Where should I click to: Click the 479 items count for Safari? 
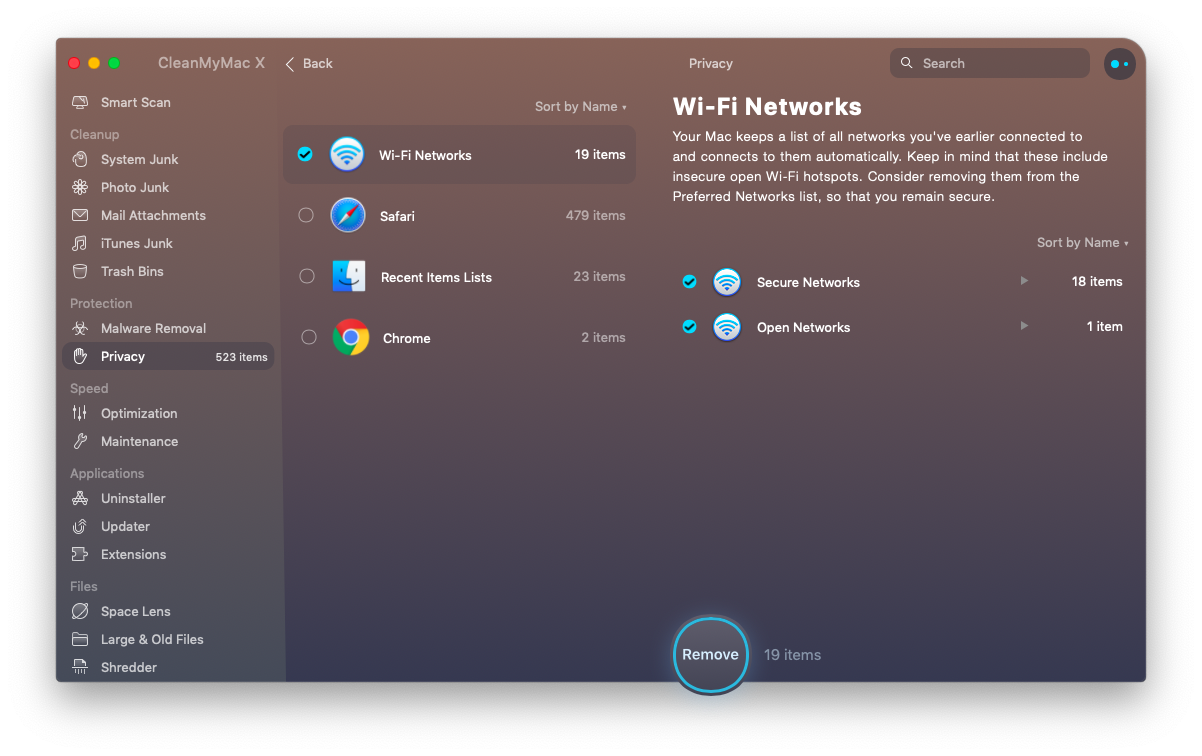tap(596, 216)
